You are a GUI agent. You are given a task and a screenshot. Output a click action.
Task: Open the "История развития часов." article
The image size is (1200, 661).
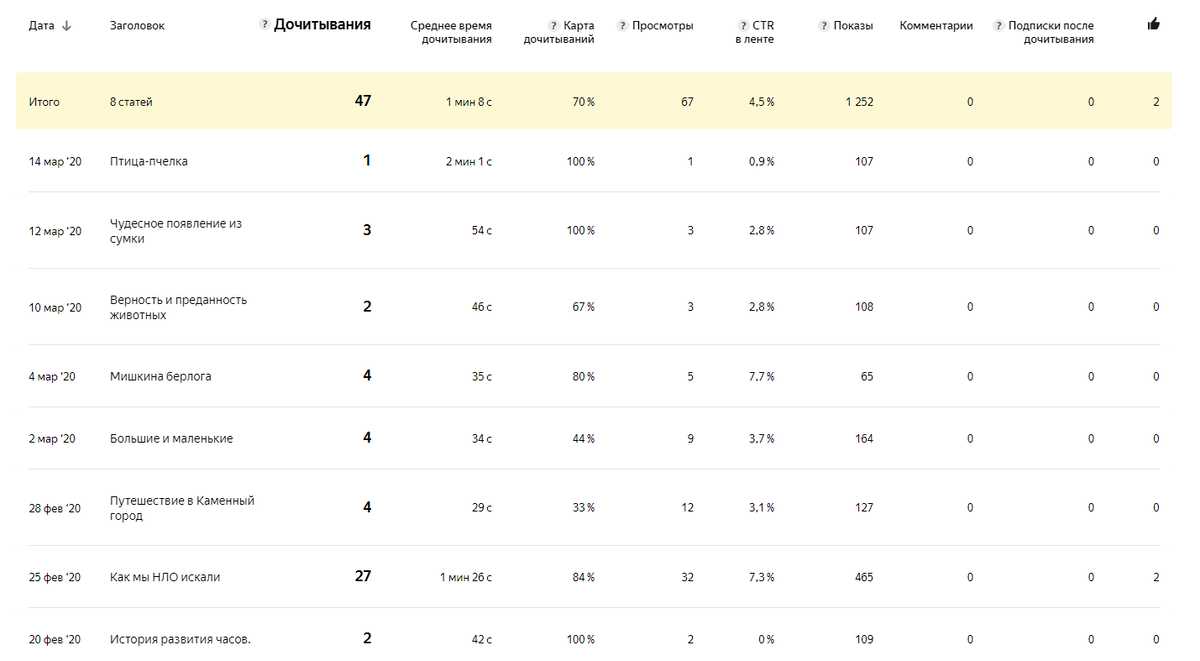180,640
